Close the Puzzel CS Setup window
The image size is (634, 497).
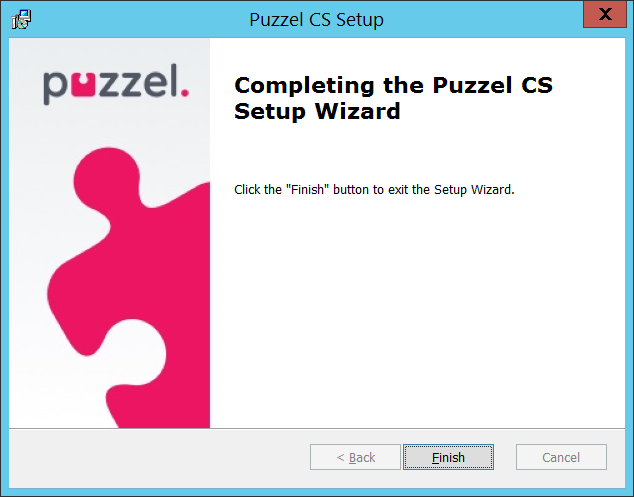[603, 17]
